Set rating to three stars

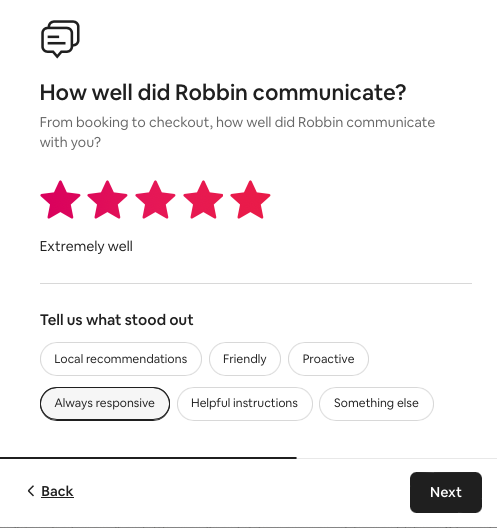tap(155, 200)
